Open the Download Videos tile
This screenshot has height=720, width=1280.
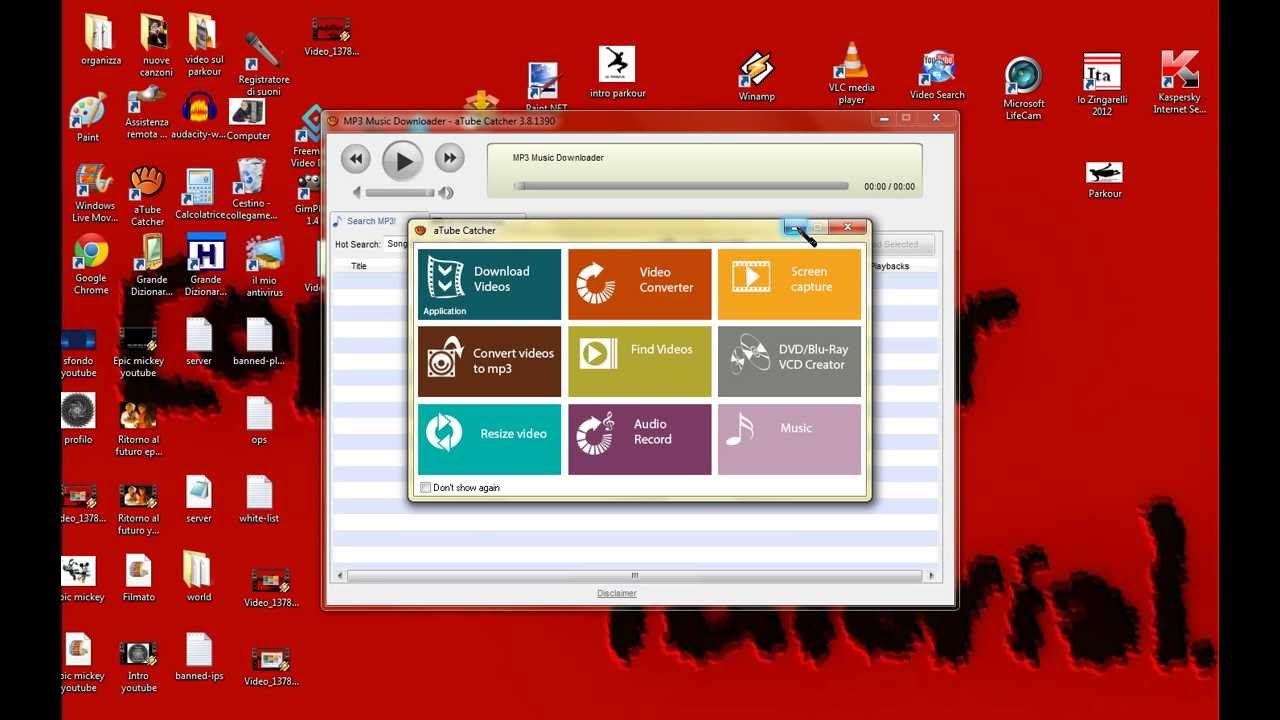(489, 285)
